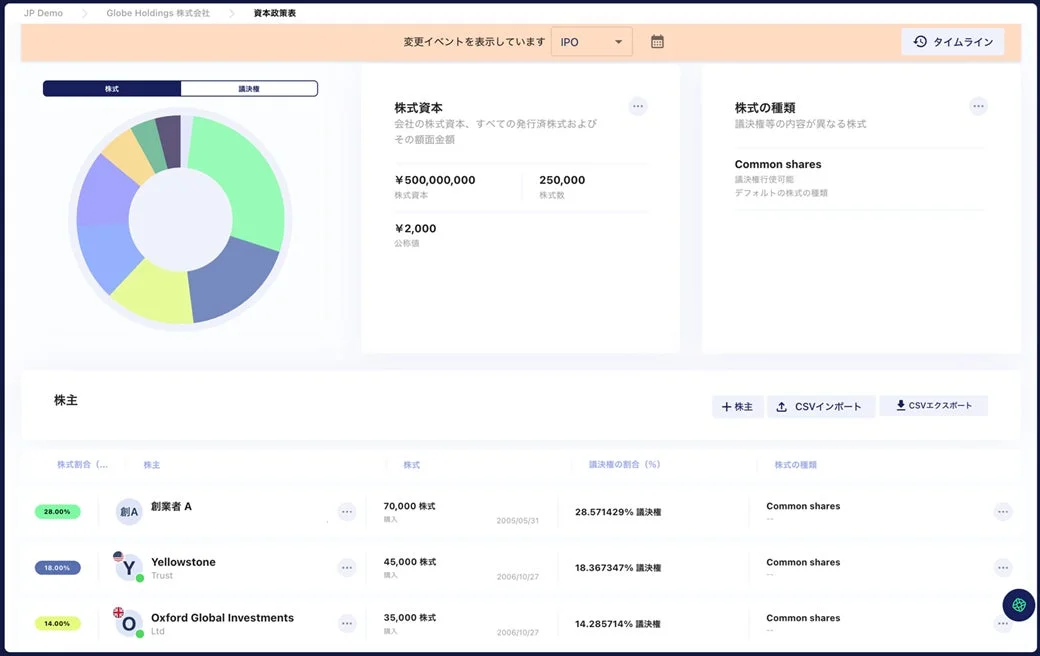Click the history clock icon in タイムライン button
1040x656 pixels.
click(x=919, y=41)
